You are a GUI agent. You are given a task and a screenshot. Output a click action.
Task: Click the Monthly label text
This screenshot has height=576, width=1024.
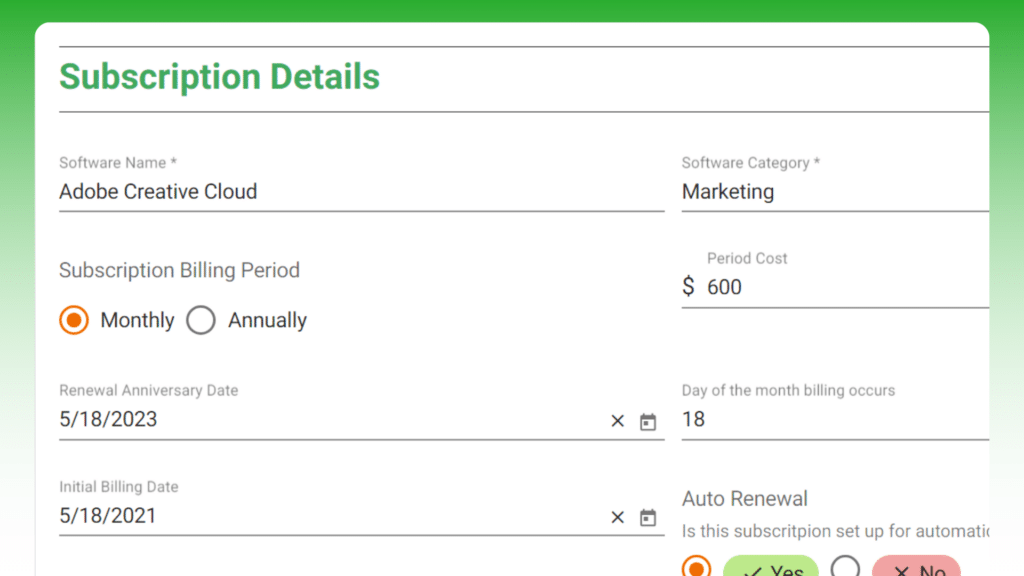(137, 321)
